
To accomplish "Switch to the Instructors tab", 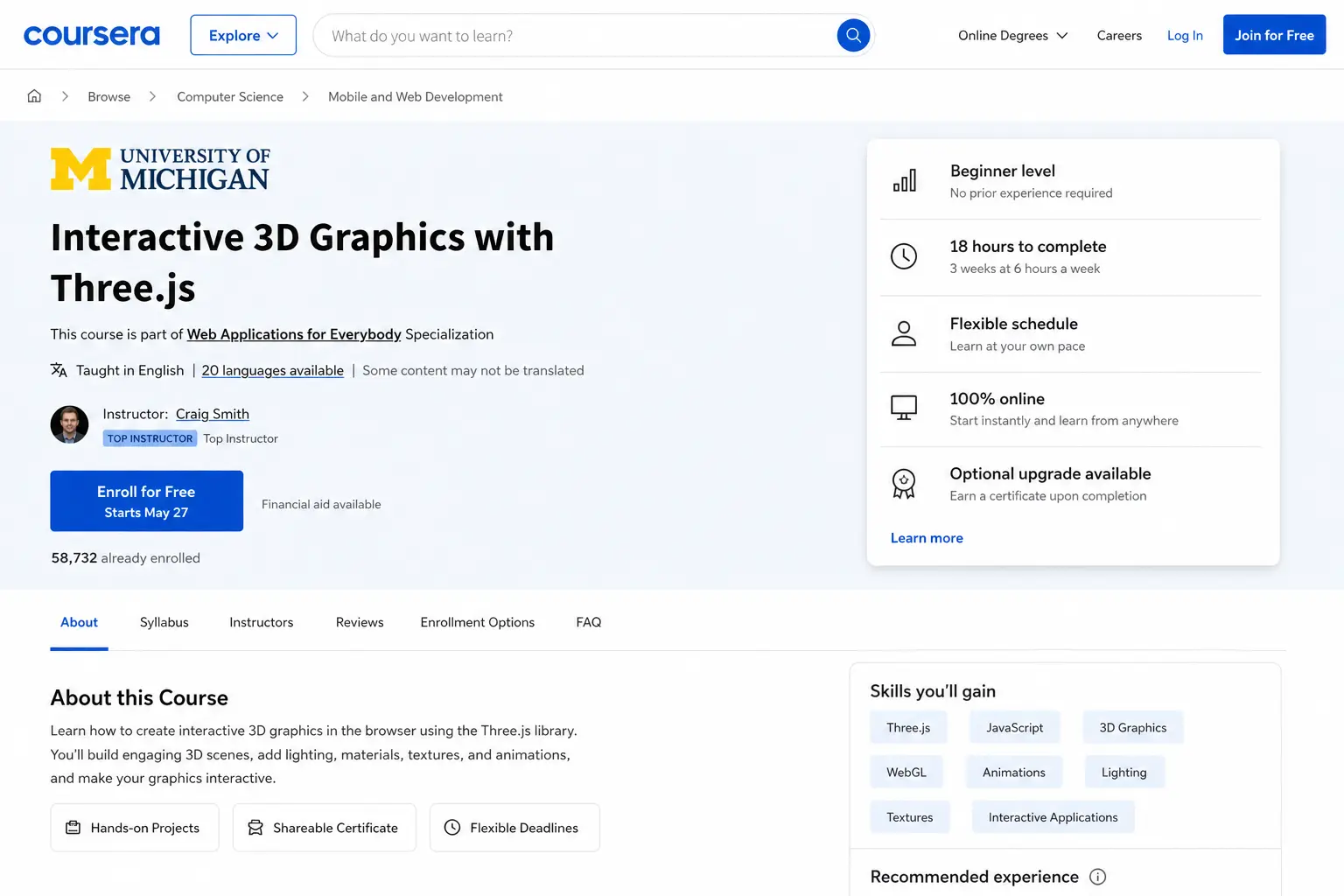I will point(262,622).
